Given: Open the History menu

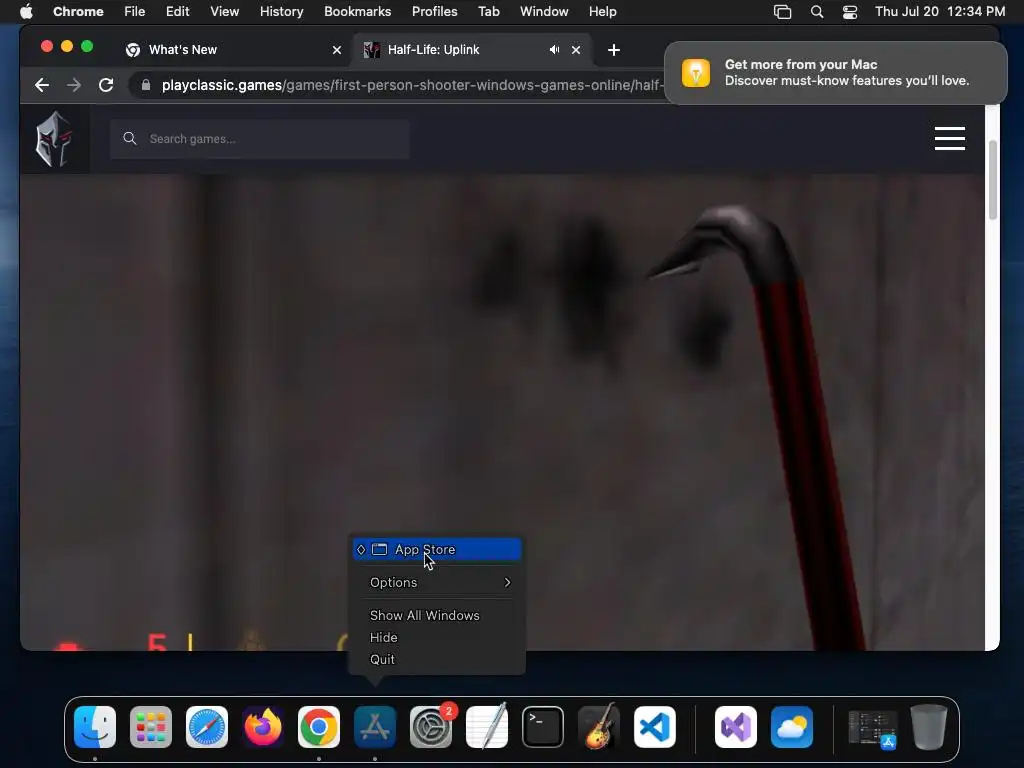Looking at the screenshot, I should [x=281, y=12].
